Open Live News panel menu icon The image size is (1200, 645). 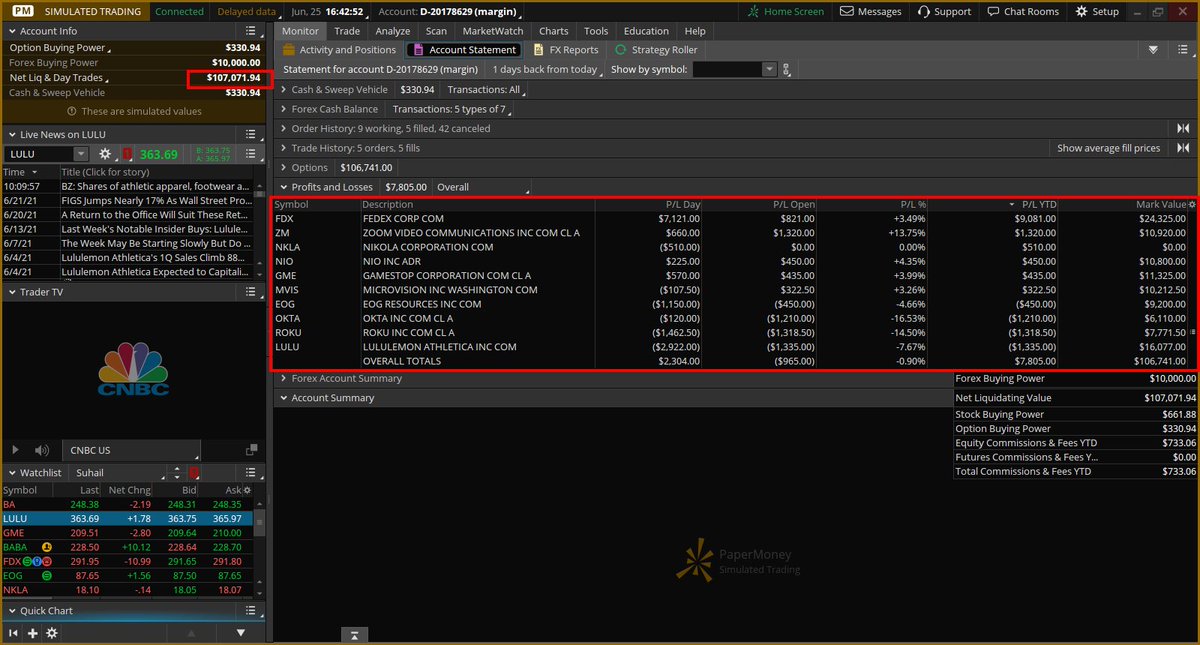pos(250,134)
